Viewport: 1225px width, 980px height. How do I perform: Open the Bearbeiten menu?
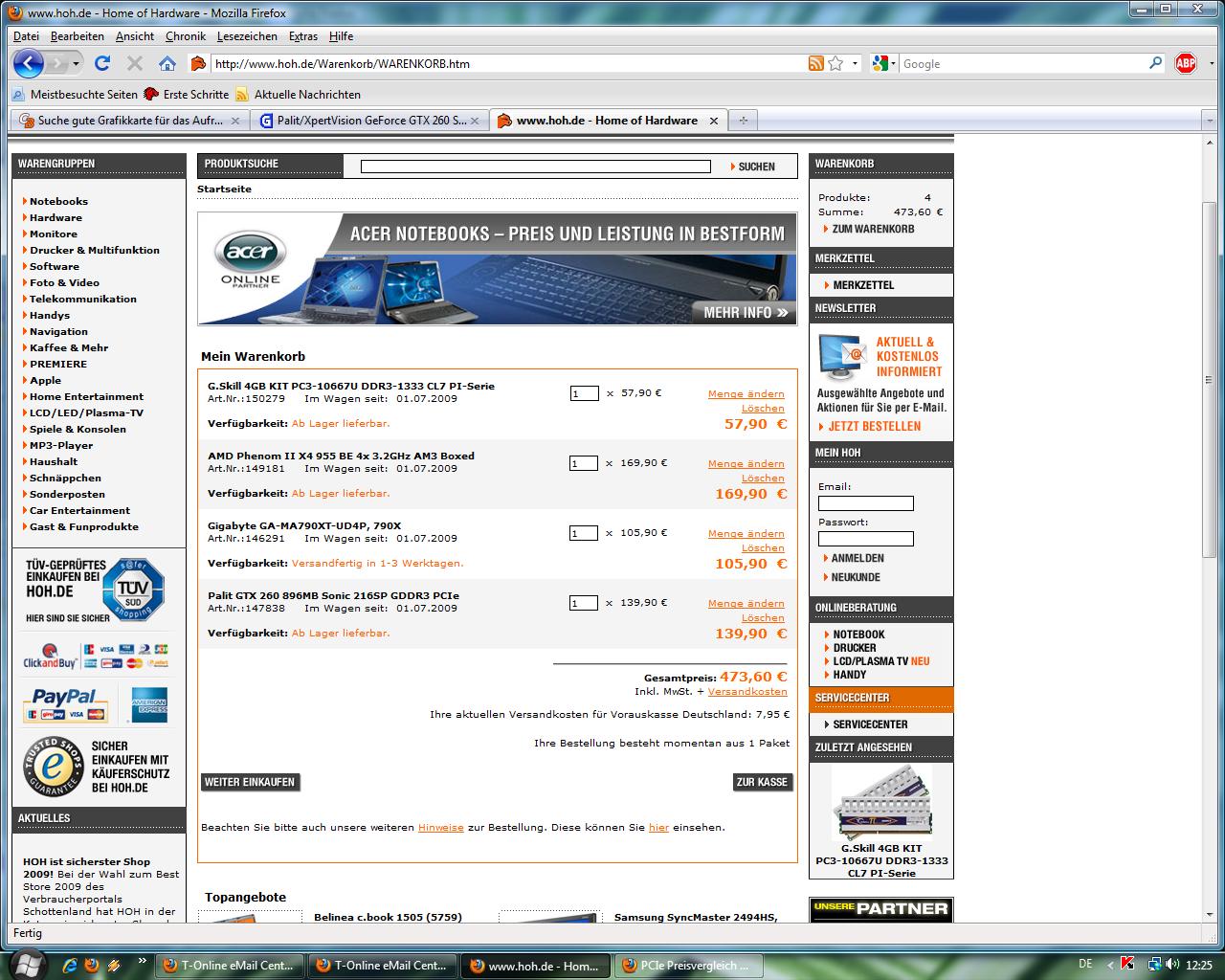tap(78, 36)
